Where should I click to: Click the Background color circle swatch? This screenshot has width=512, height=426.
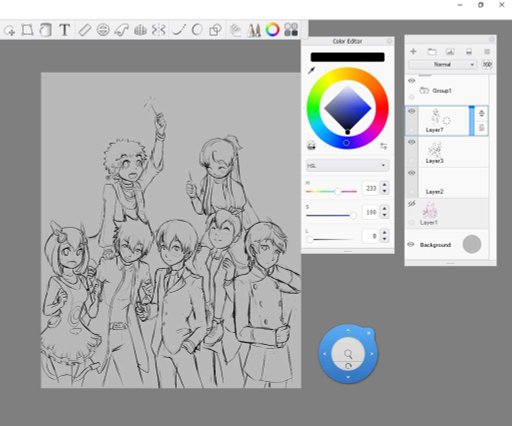click(x=472, y=244)
